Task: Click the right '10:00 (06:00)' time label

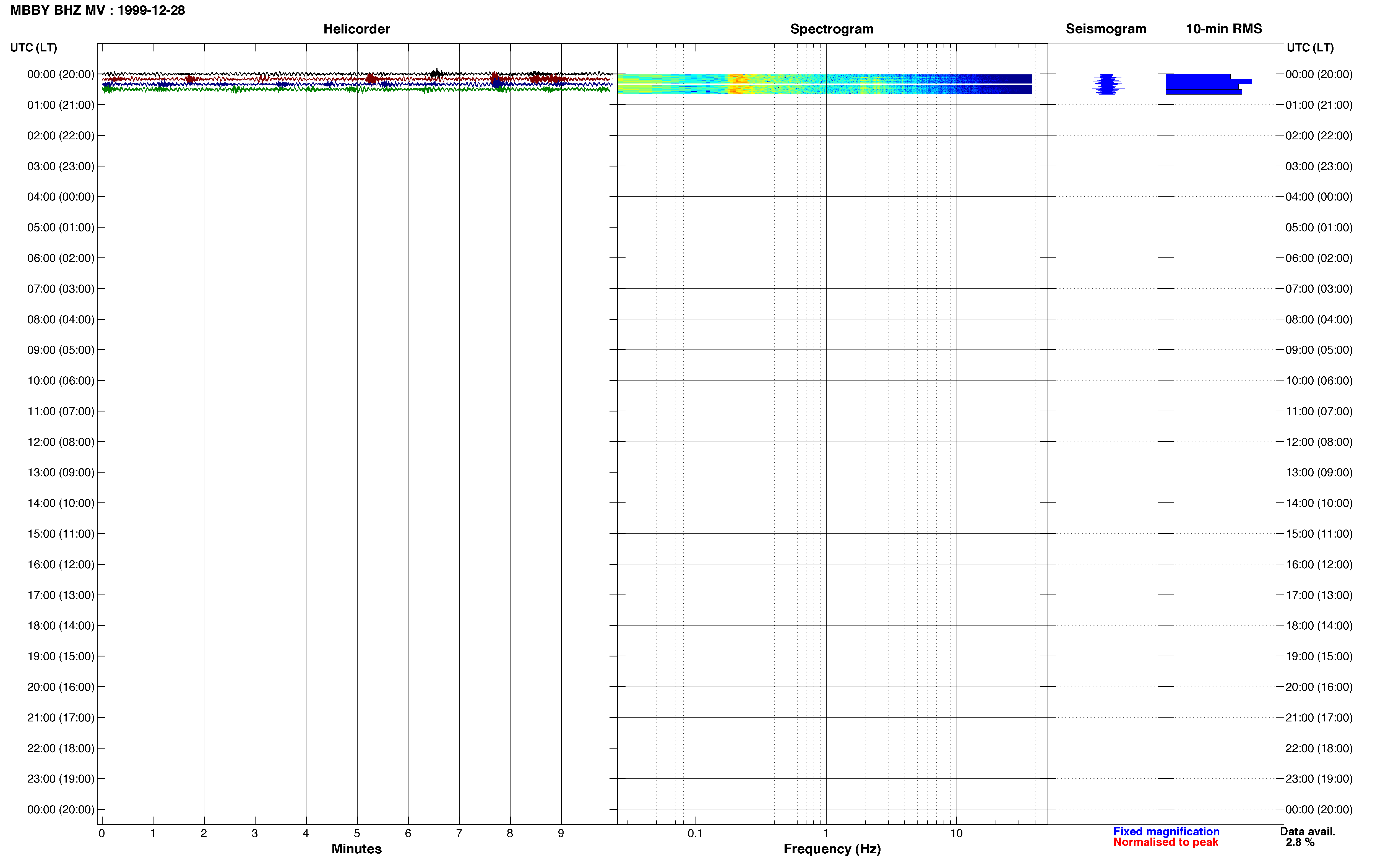Action: pyautogui.click(x=1319, y=380)
